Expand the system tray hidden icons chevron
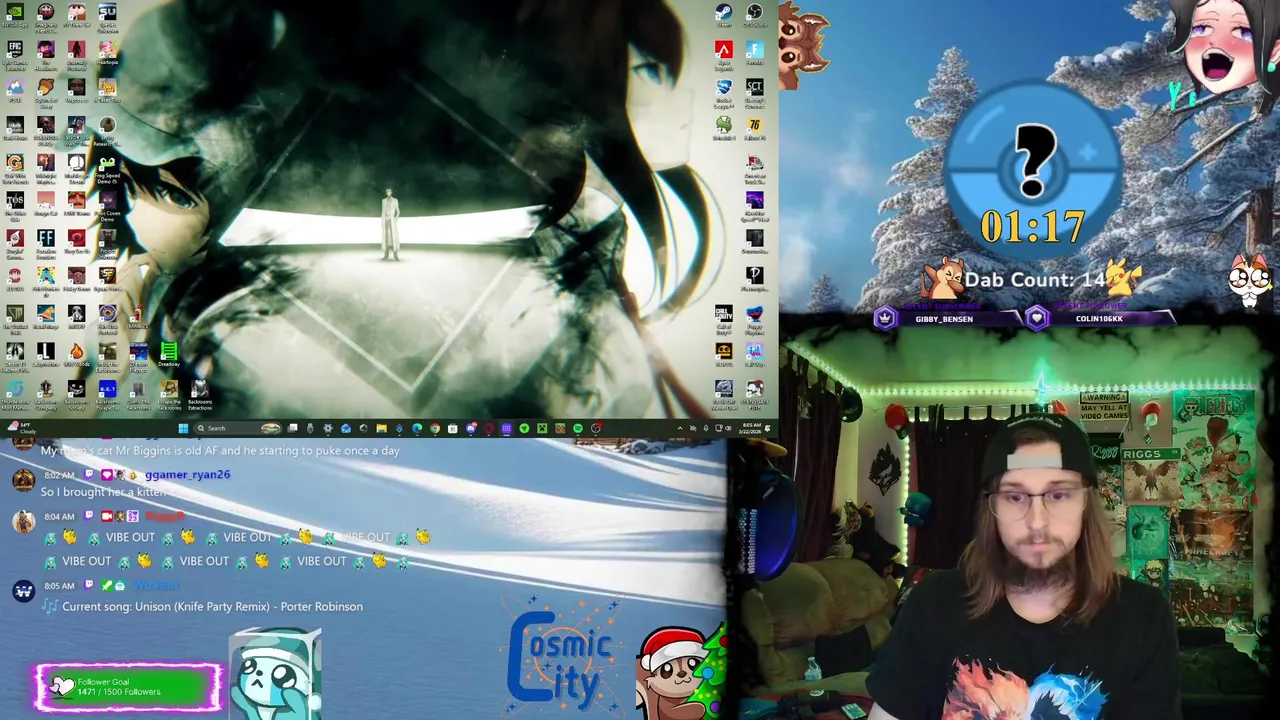The image size is (1280, 720). pyautogui.click(x=680, y=428)
